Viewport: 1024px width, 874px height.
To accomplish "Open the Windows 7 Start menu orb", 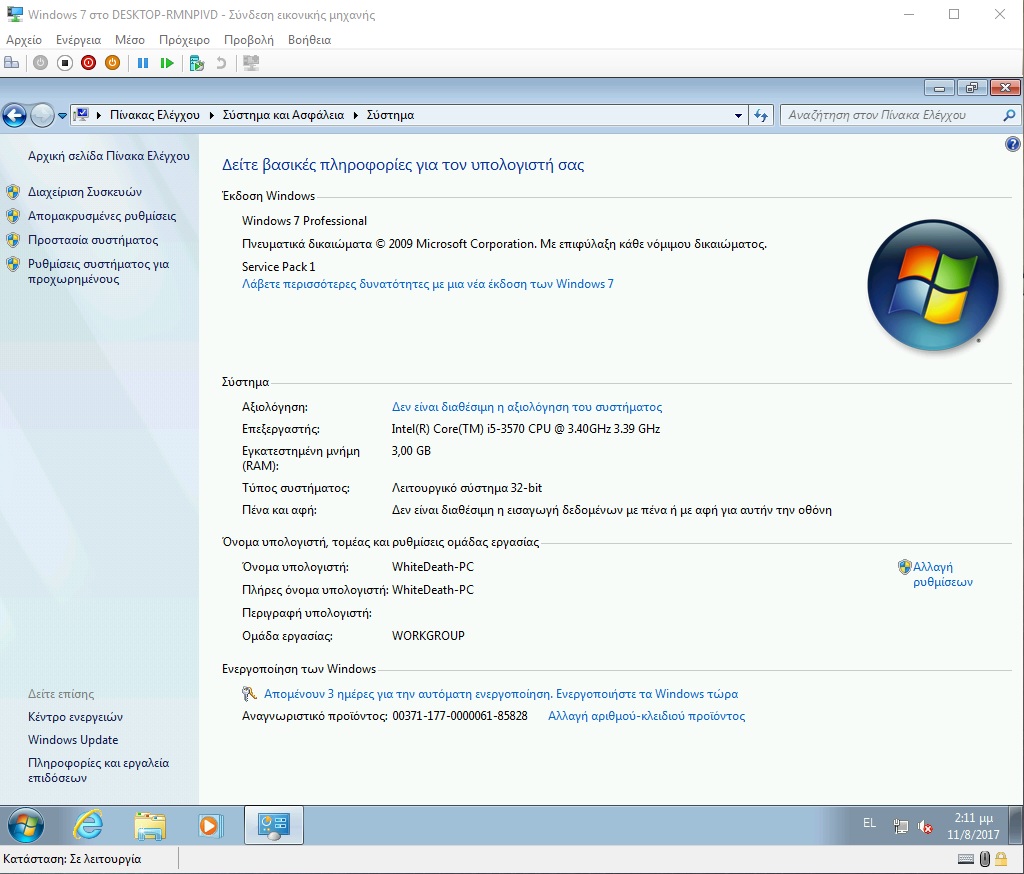I will point(26,825).
